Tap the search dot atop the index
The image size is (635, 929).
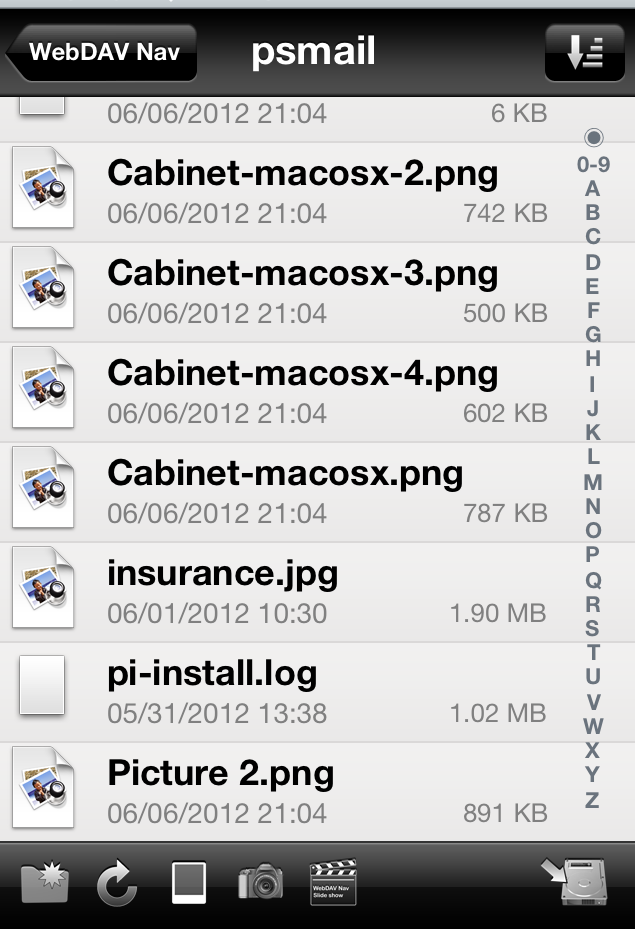[x=594, y=137]
